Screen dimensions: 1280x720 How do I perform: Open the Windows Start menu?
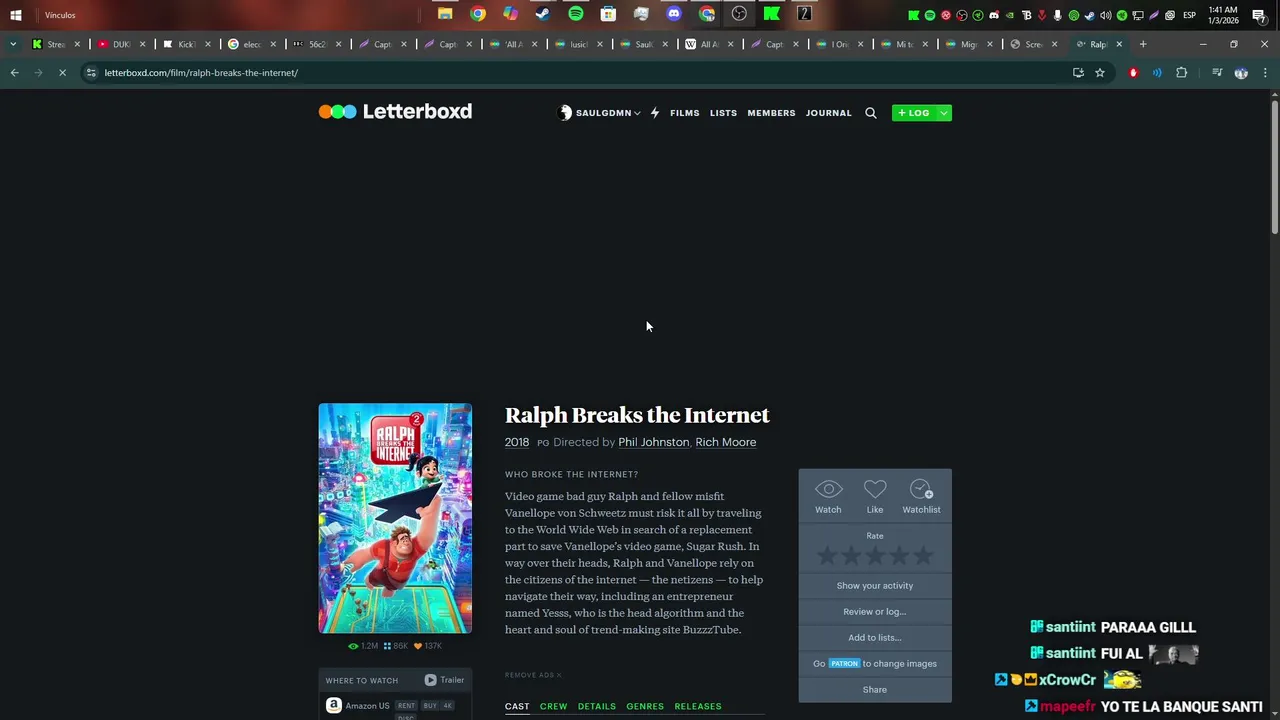16,15
